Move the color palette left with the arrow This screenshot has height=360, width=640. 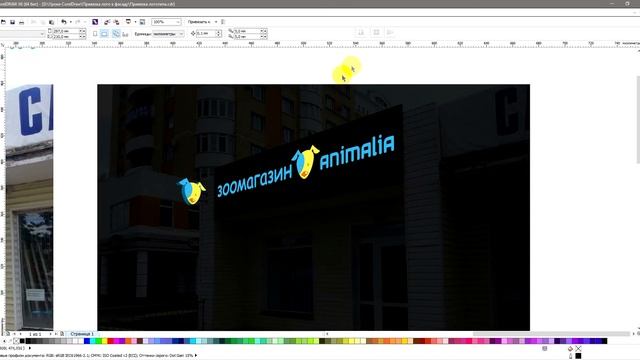click(4, 341)
